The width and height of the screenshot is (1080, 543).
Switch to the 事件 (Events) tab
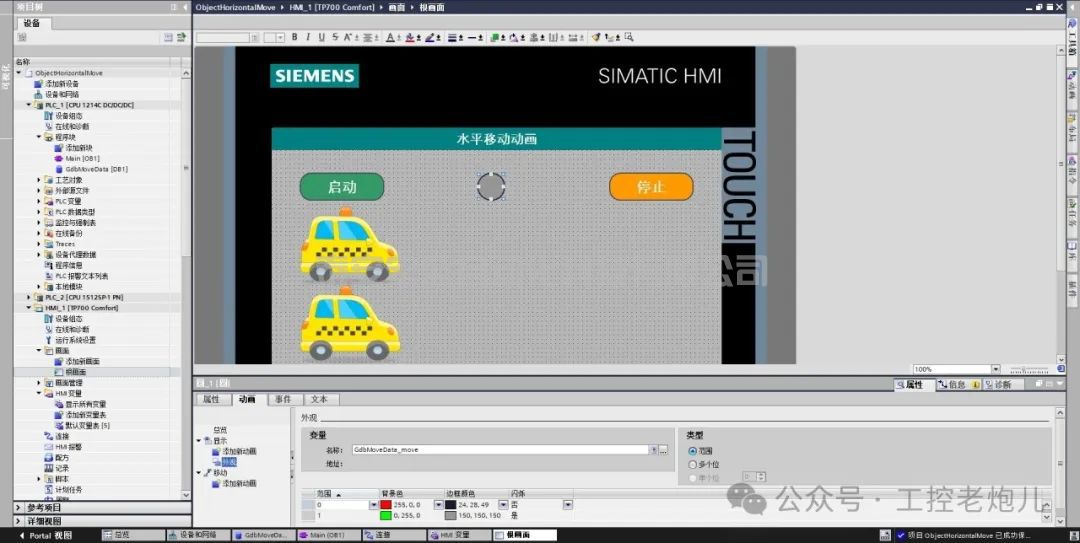tap(283, 399)
